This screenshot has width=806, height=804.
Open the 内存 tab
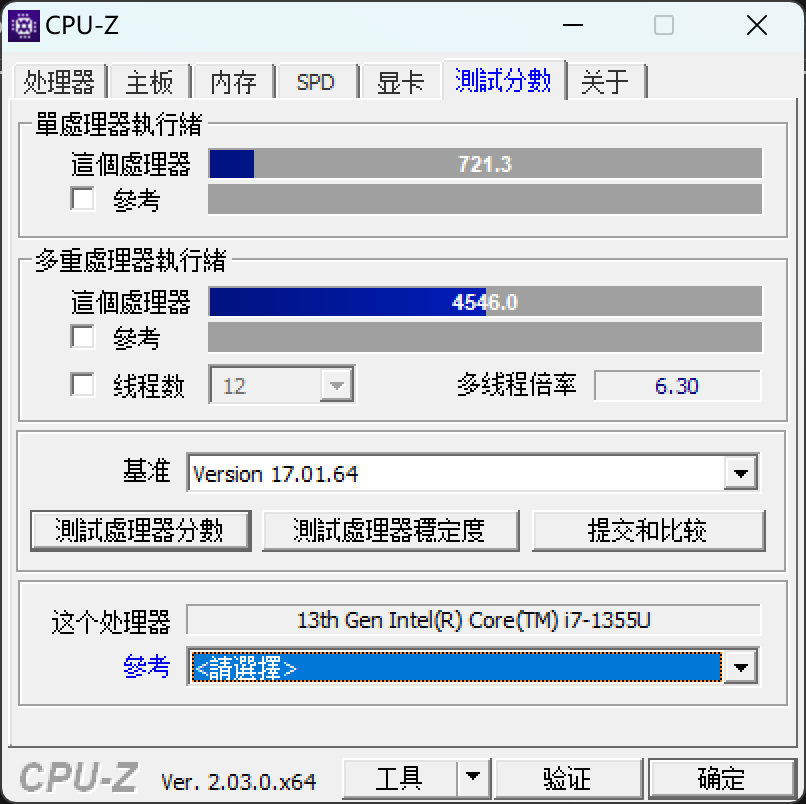tap(233, 81)
